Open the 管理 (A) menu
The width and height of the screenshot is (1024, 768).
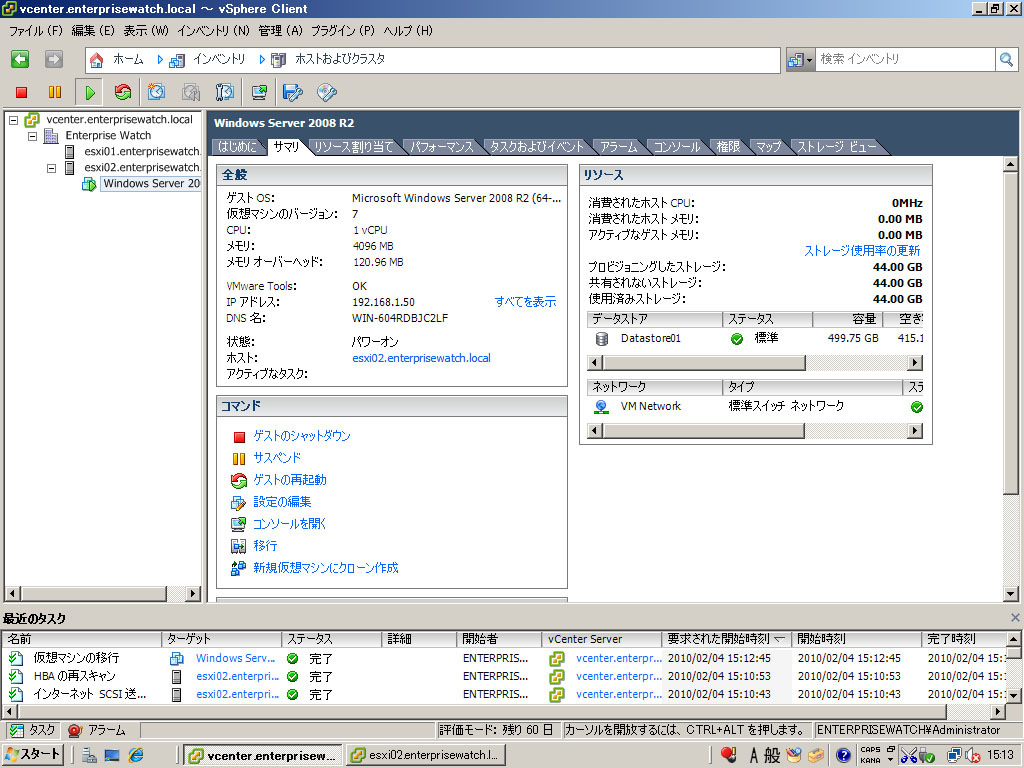(x=280, y=31)
